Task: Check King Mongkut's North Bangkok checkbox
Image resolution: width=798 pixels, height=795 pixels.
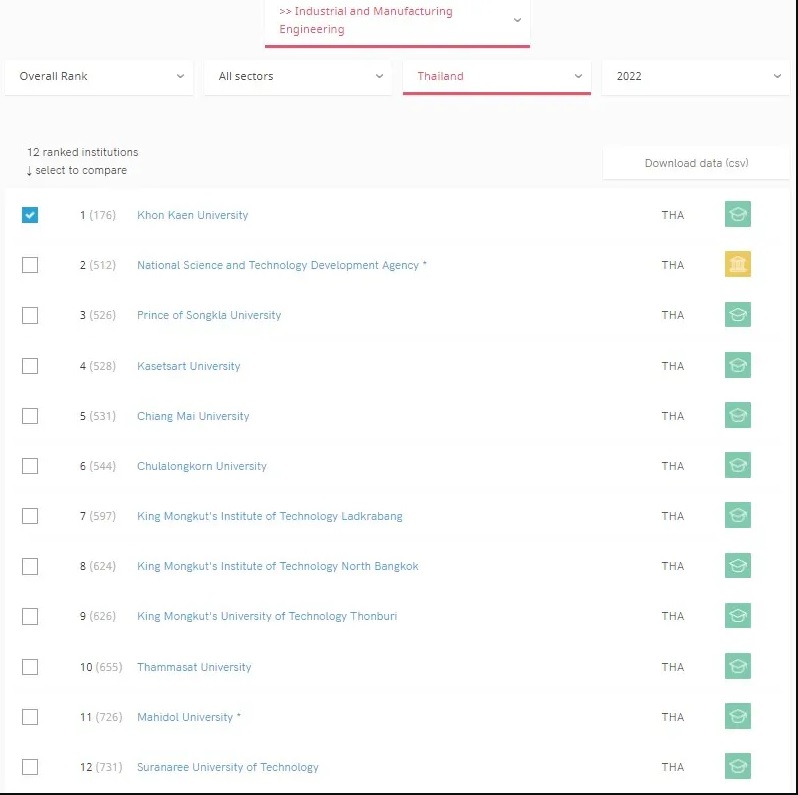Action: (30, 566)
